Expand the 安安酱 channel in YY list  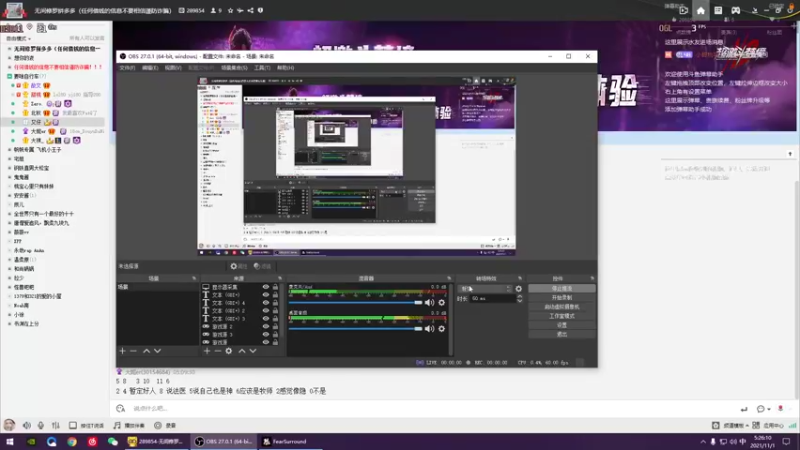(10, 195)
